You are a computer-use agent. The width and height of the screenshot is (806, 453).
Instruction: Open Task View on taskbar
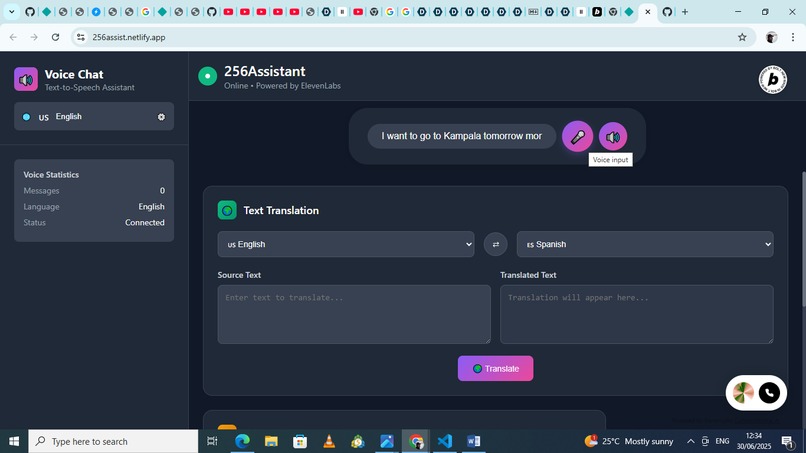click(212, 441)
